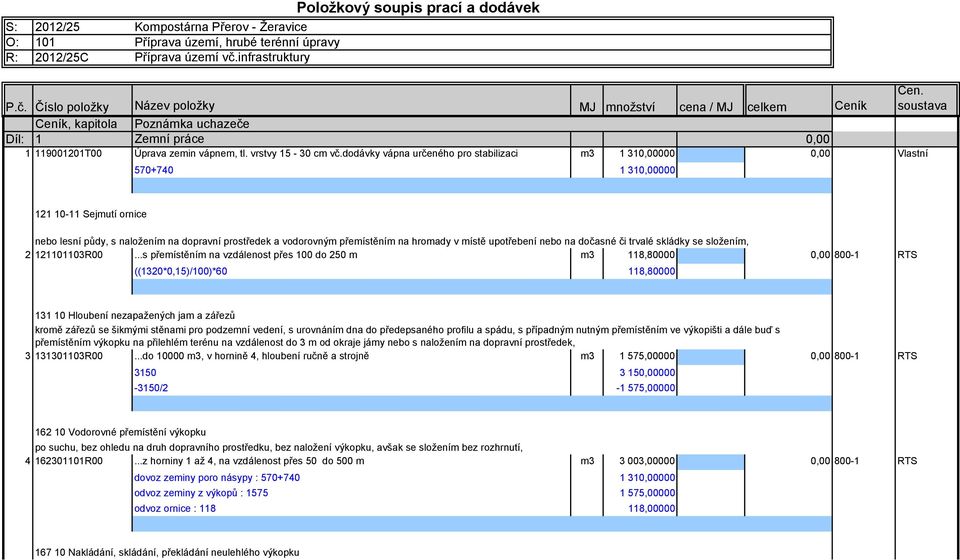The image size is (960, 560).
Task: Click the blue '570+740' calculation under item 1
Action: 154,170
